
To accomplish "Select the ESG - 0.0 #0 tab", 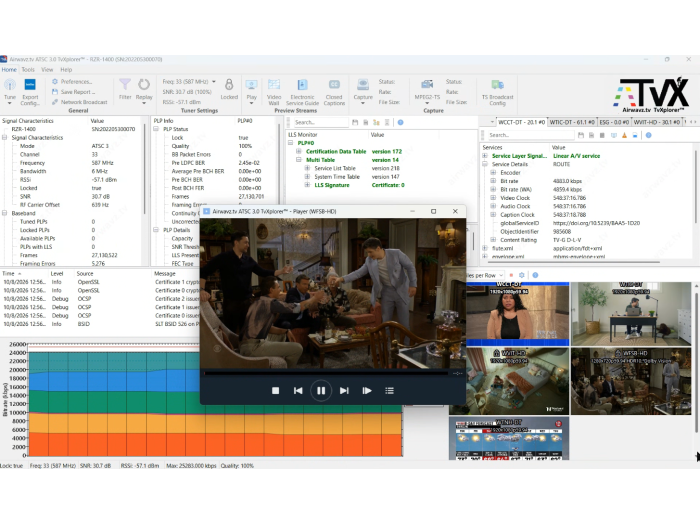I will point(614,122).
